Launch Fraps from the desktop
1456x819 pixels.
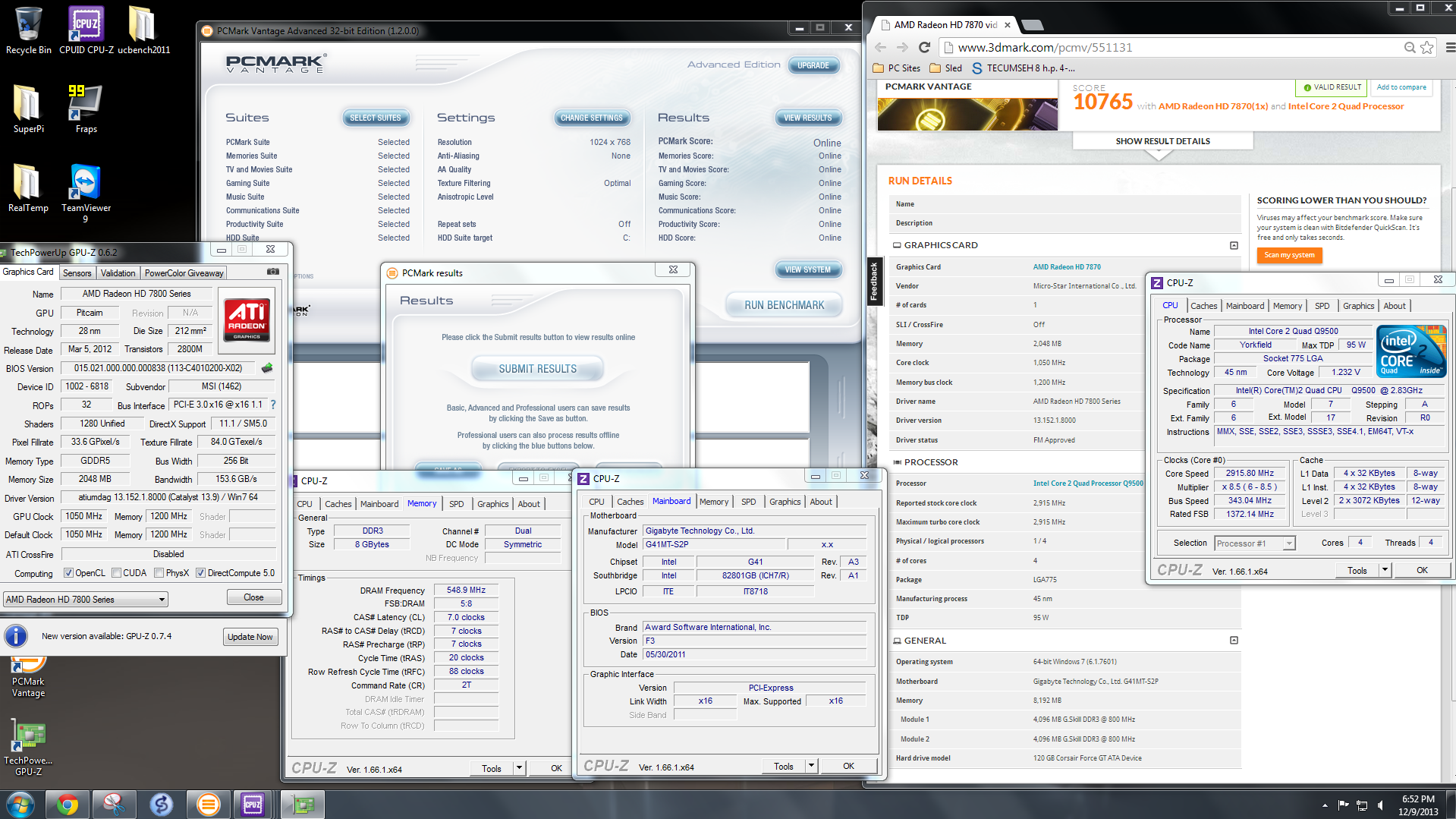tap(86, 109)
